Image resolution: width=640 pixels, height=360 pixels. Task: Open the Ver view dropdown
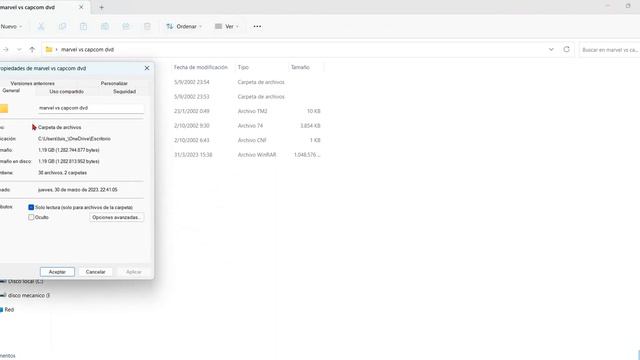click(227, 27)
